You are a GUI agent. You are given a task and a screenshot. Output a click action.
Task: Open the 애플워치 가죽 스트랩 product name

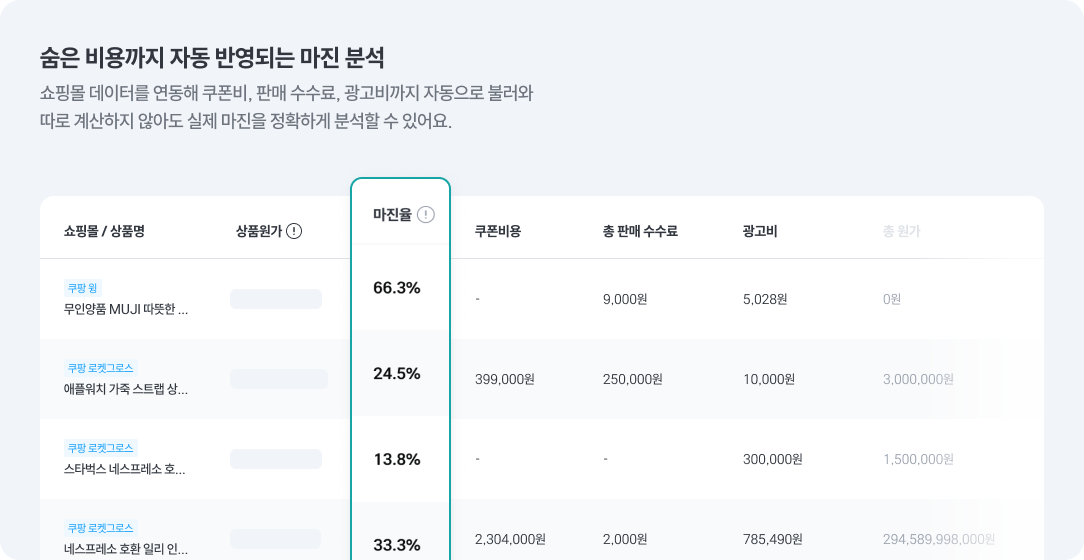(x=126, y=389)
